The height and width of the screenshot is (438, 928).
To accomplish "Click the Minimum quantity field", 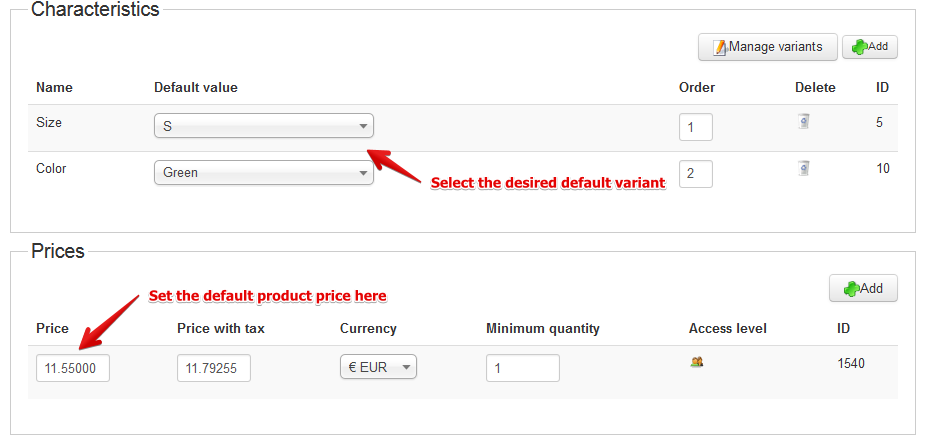I will [523, 368].
